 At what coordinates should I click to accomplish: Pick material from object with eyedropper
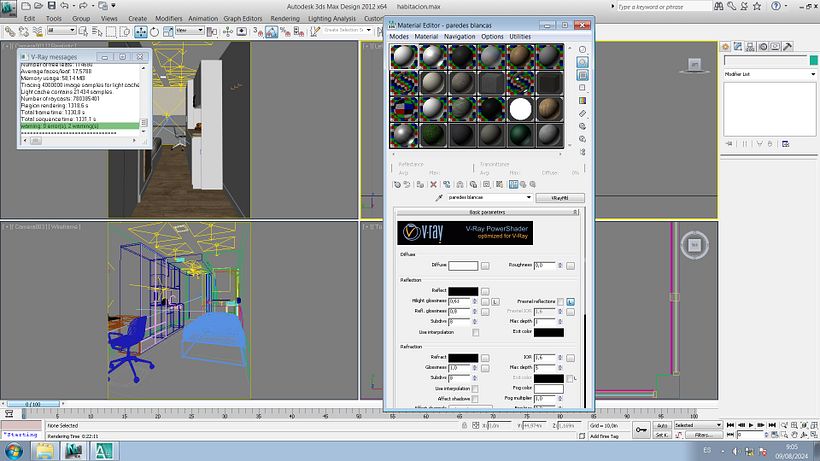[x=439, y=198]
